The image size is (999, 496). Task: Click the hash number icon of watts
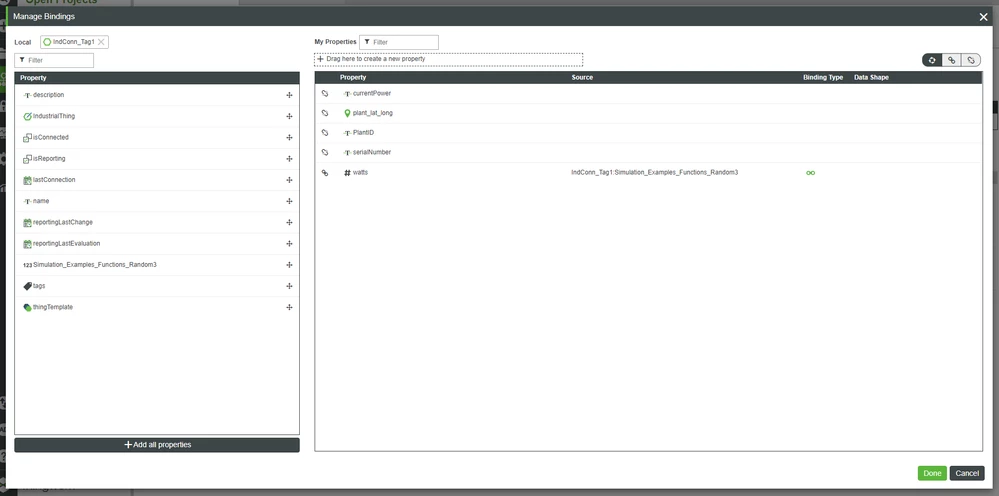(x=347, y=173)
